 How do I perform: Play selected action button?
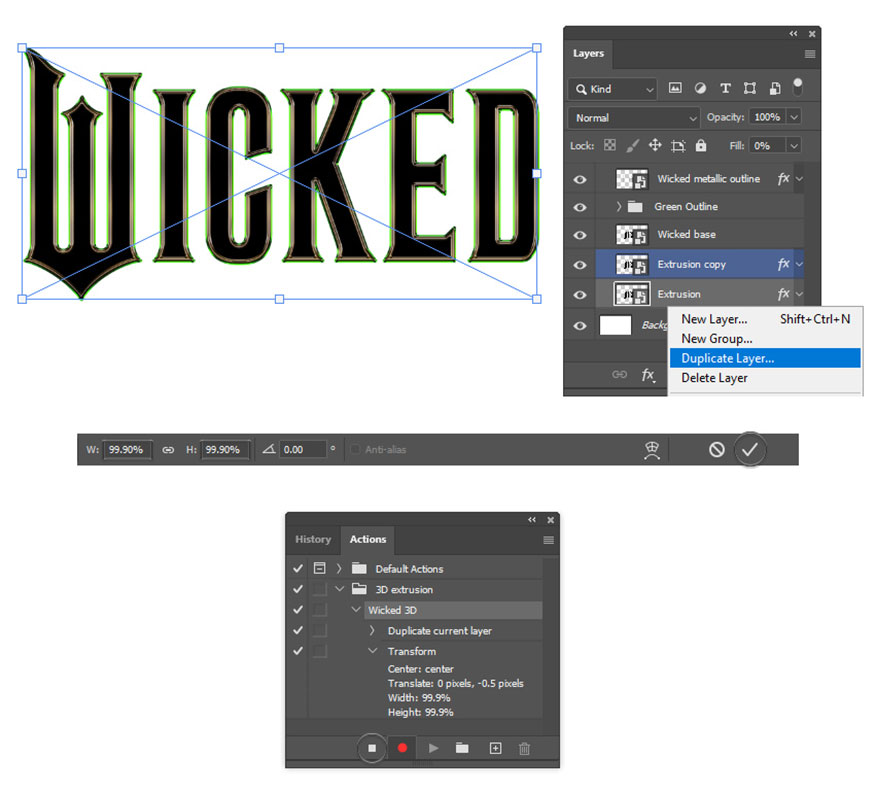434,748
